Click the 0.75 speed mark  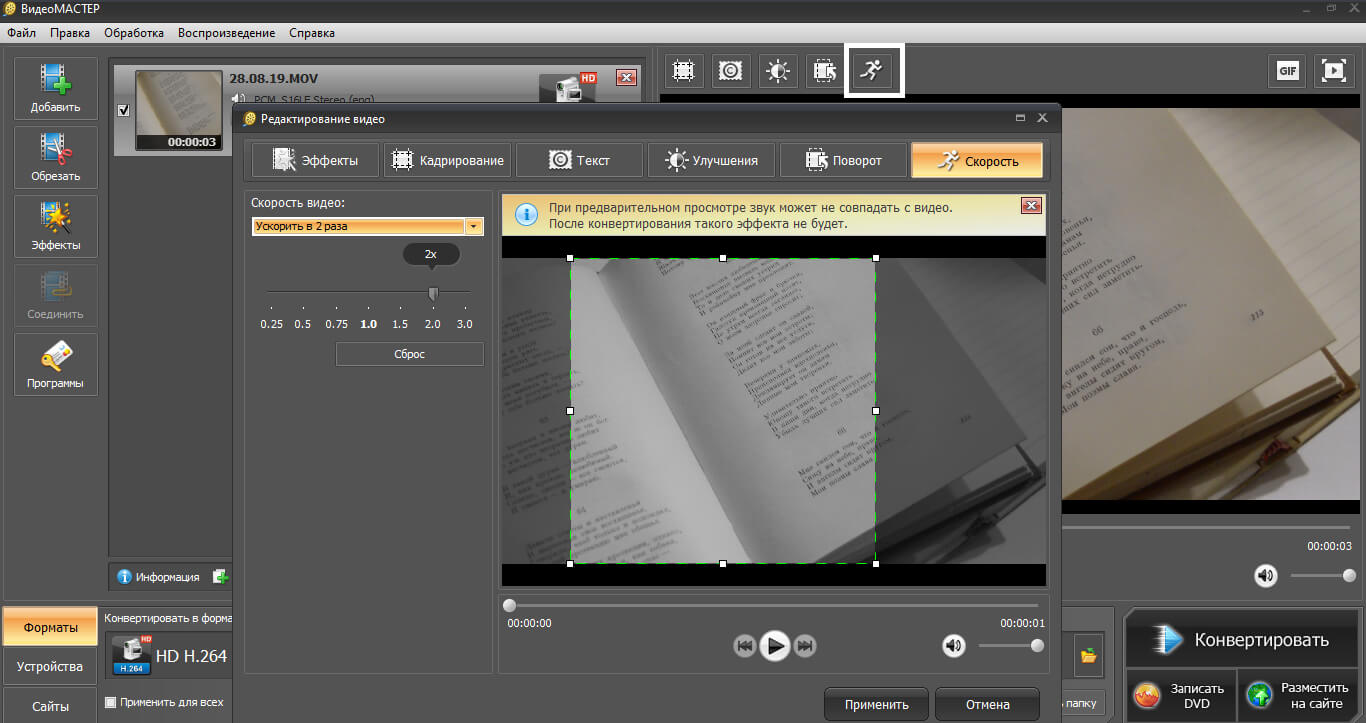pyautogui.click(x=336, y=324)
